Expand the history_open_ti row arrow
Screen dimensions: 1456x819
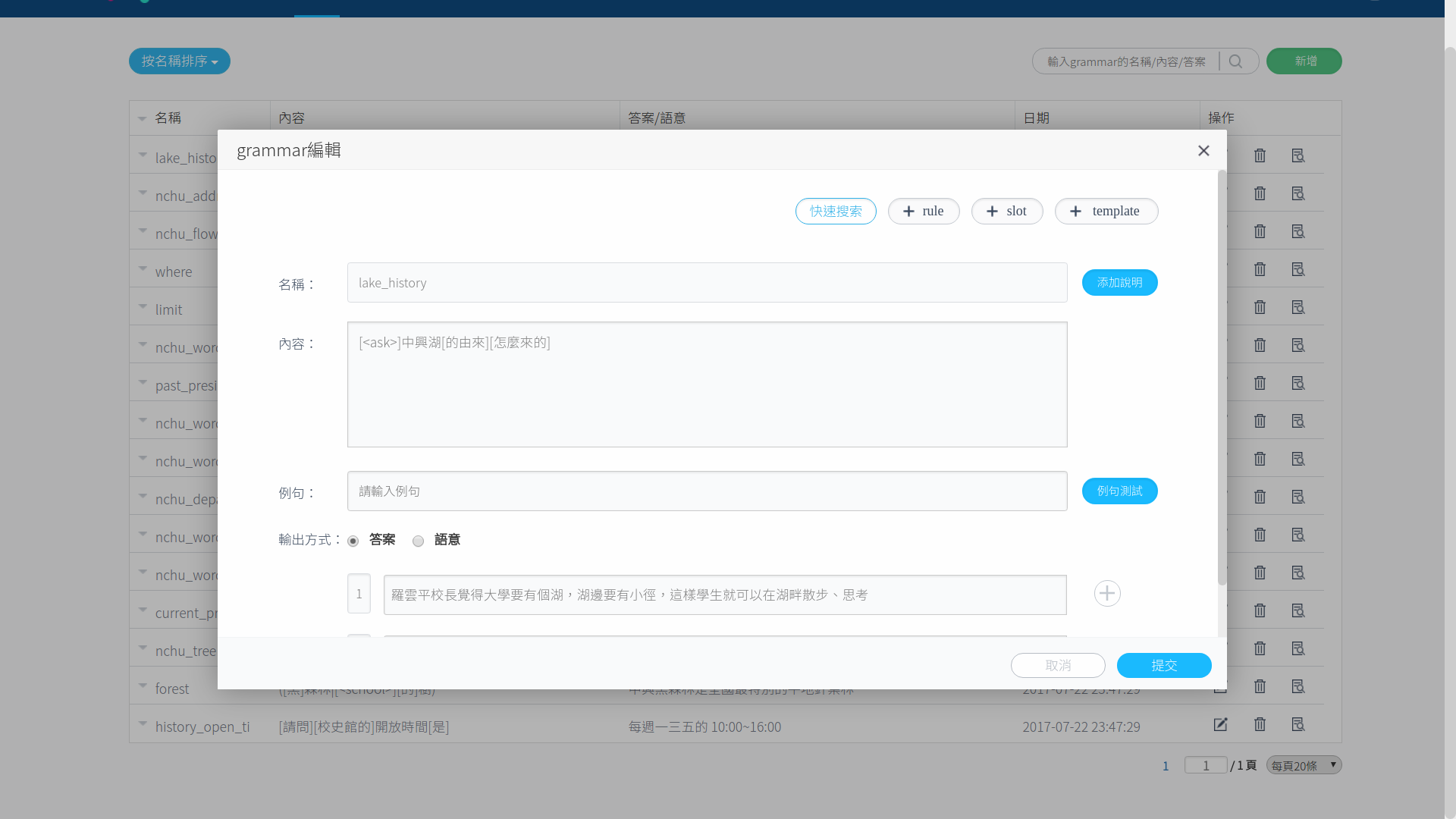(x=143, y=723)
